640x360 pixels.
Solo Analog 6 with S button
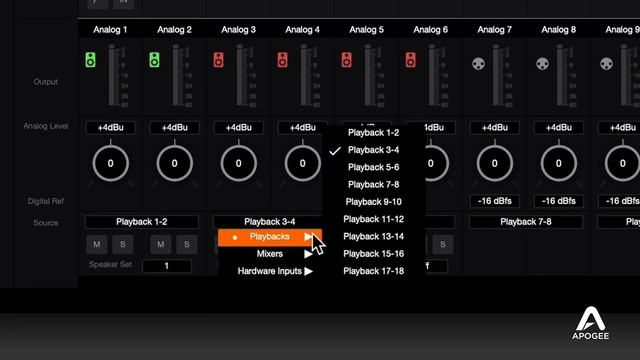click(x=443, y=244)
